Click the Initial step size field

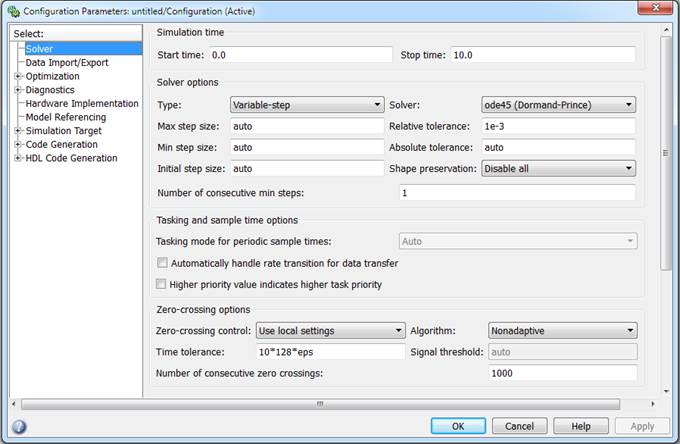point(307,169)
